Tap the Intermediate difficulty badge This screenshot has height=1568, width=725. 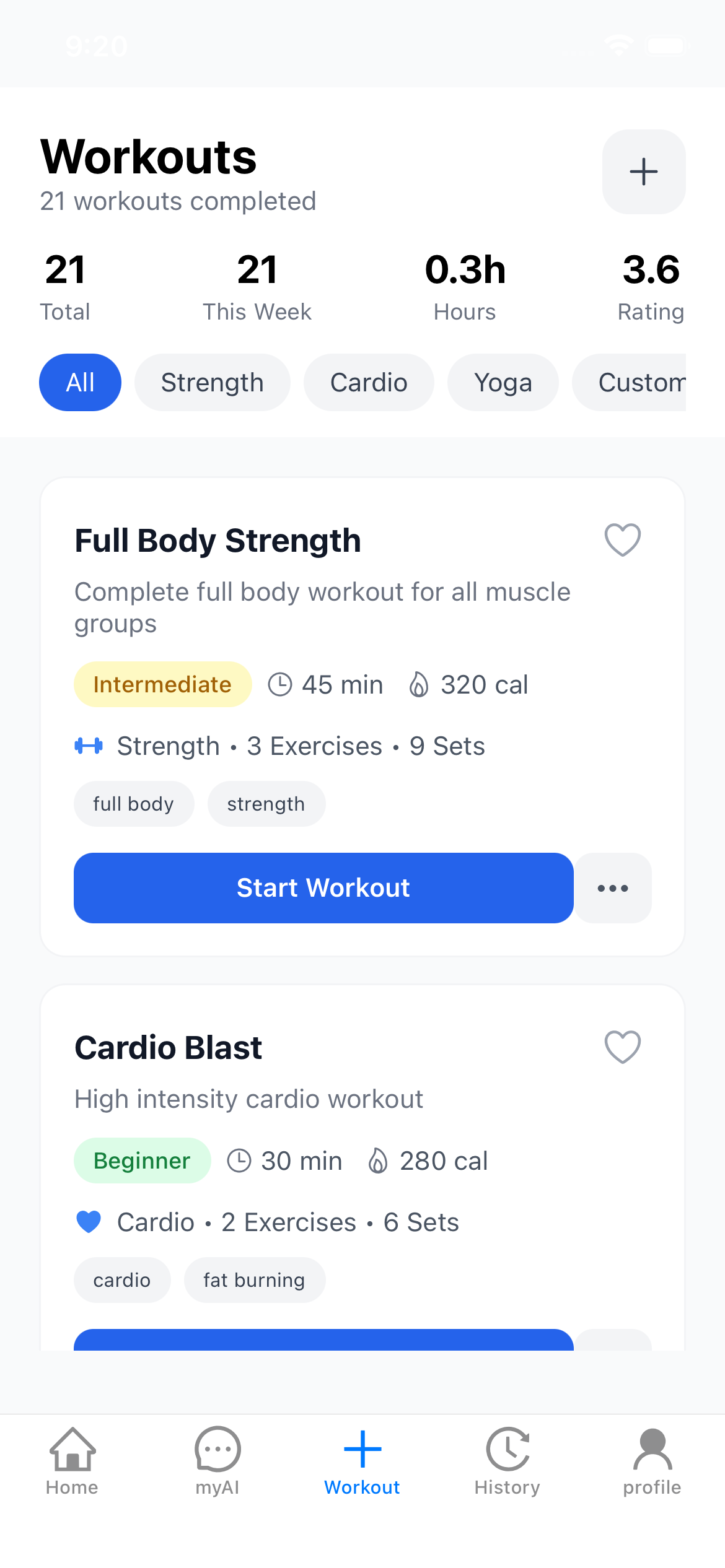(x=162, y=684)
